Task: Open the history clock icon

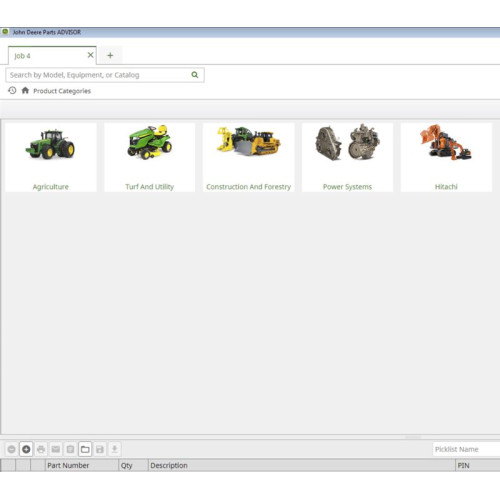Action: pos(12,90)
